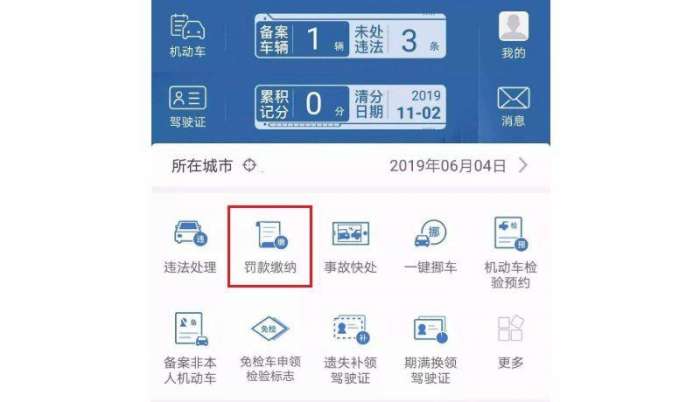View 未处违法 unhandled violations count

pos(397,39)
